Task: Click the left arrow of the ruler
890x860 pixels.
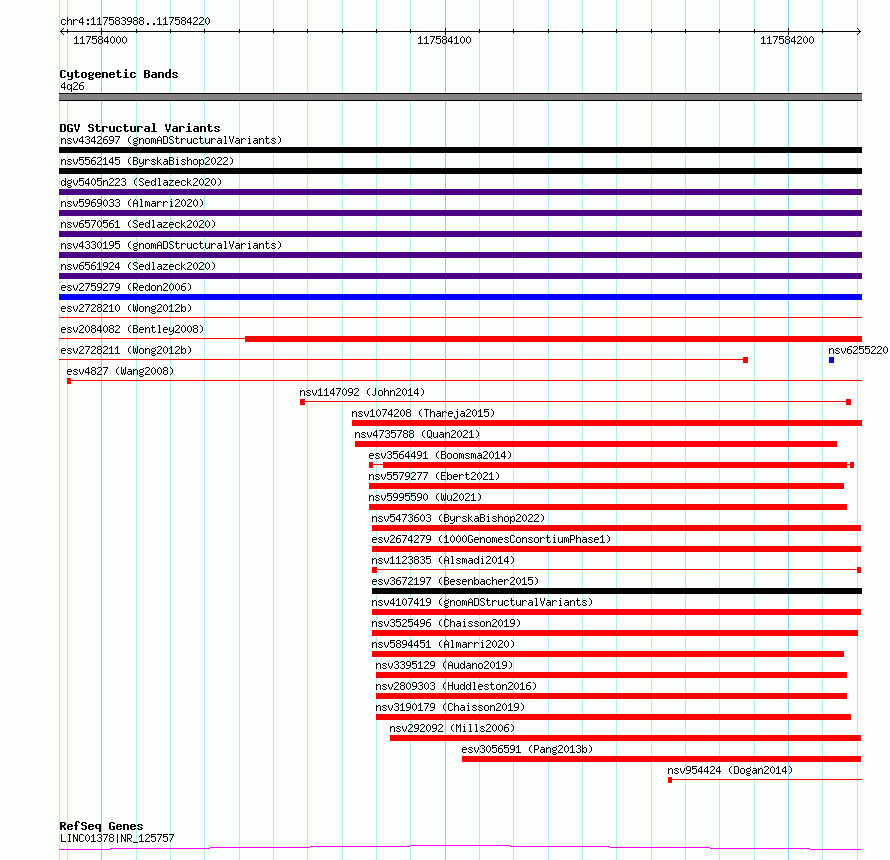Action: point(62,32)
